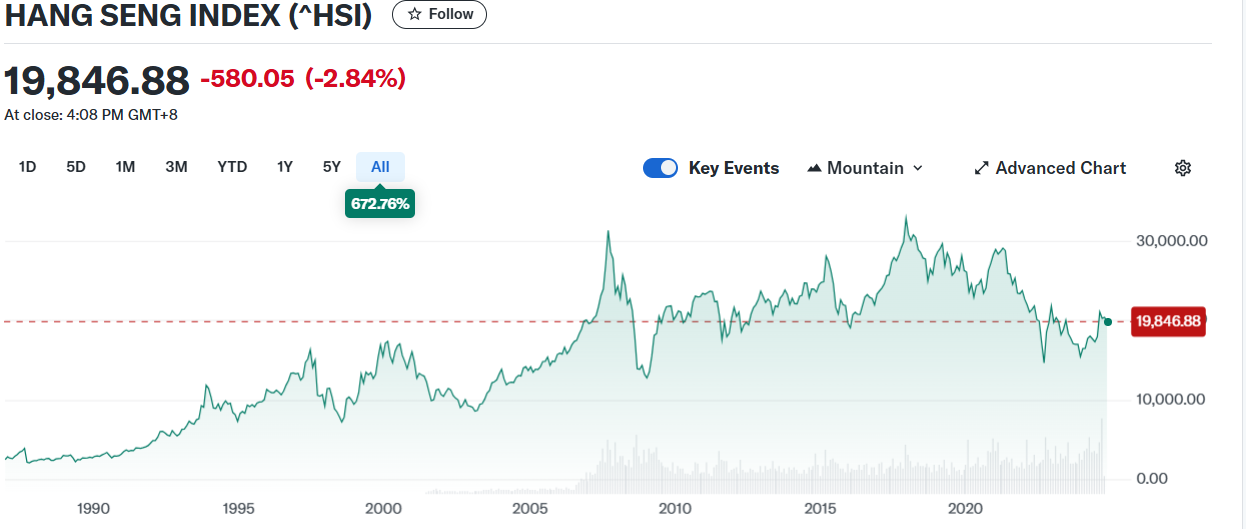1246x529 pixels.
Task: Click the 0.00 y-axis label
Action: [1153, 478]
